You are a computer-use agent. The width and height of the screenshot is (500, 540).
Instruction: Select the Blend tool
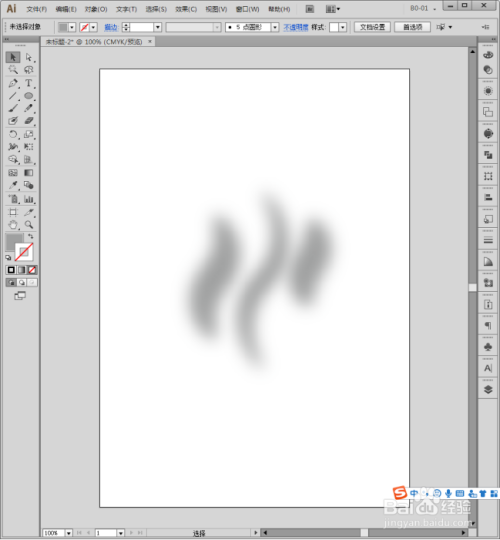pos(29,185)
